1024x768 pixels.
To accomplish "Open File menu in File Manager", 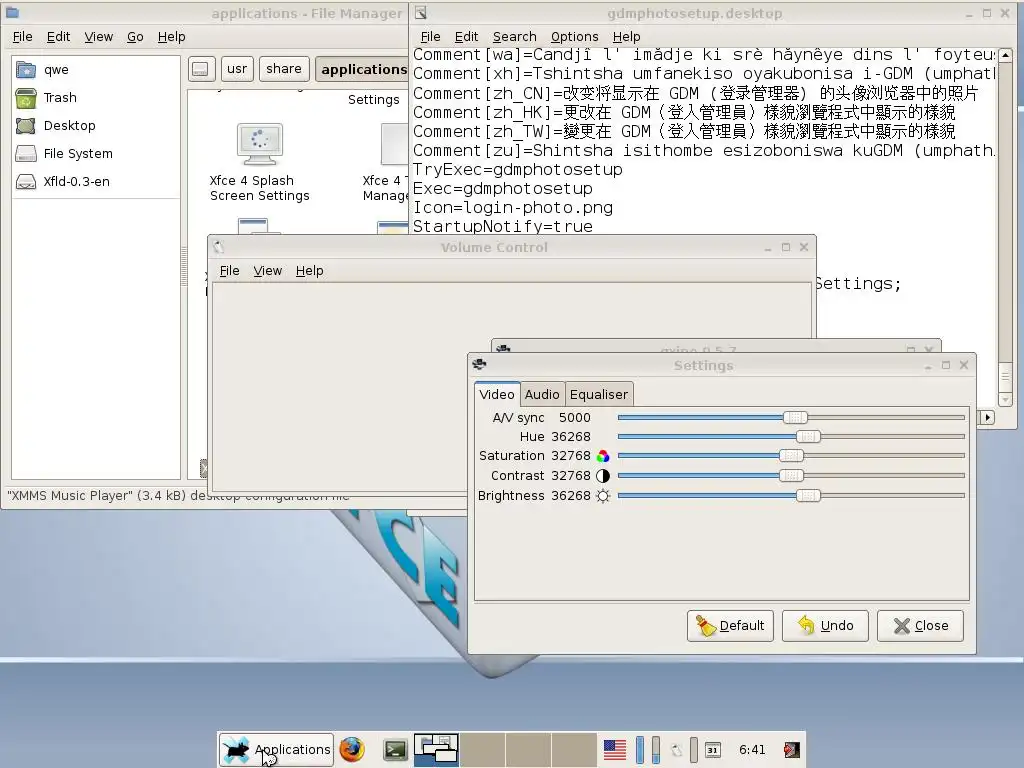I will 22,37.
